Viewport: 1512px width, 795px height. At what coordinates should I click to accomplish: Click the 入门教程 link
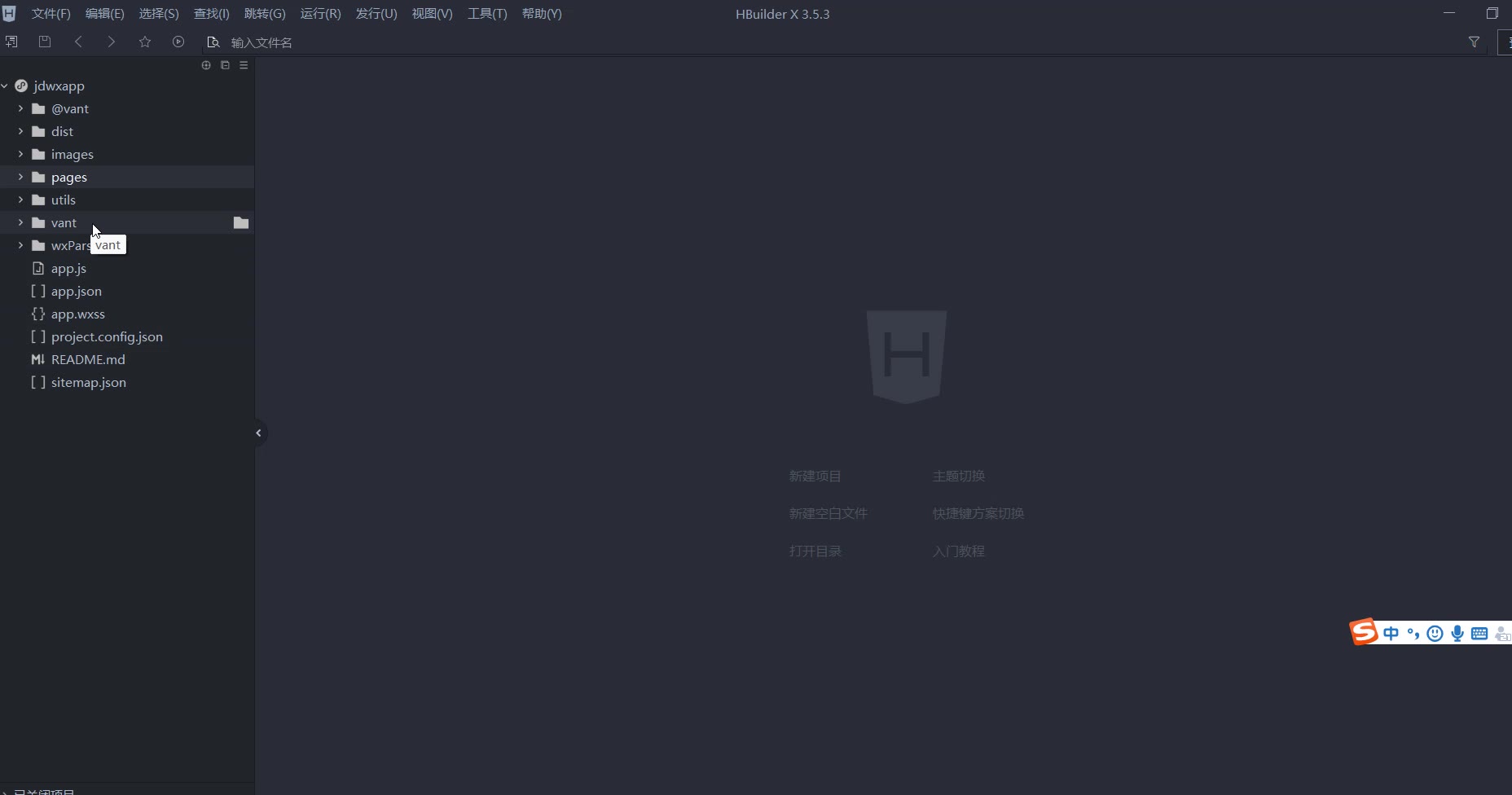pyautogui.click(x=958, y=551)
